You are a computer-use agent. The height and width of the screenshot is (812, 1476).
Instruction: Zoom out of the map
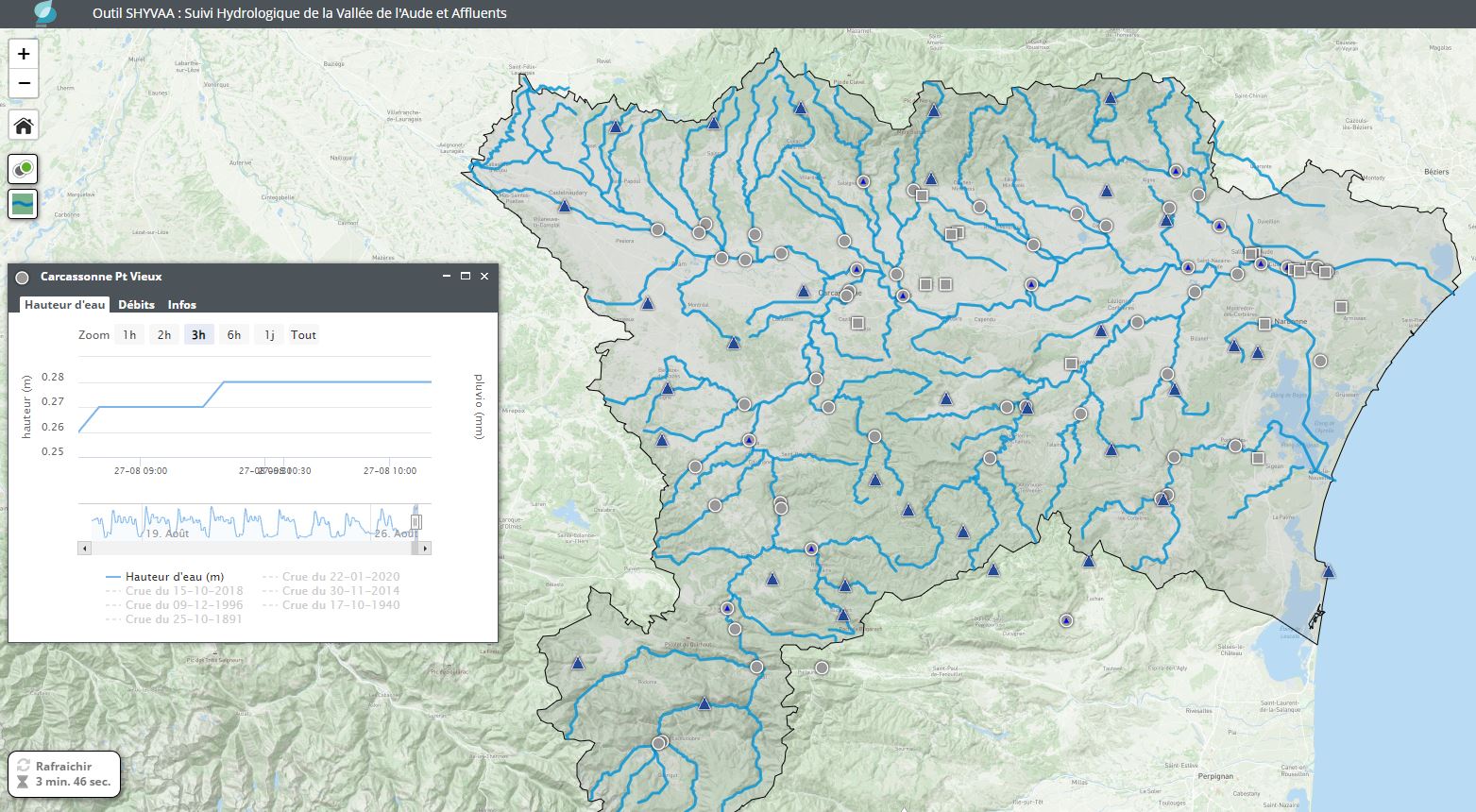[24, 83]
